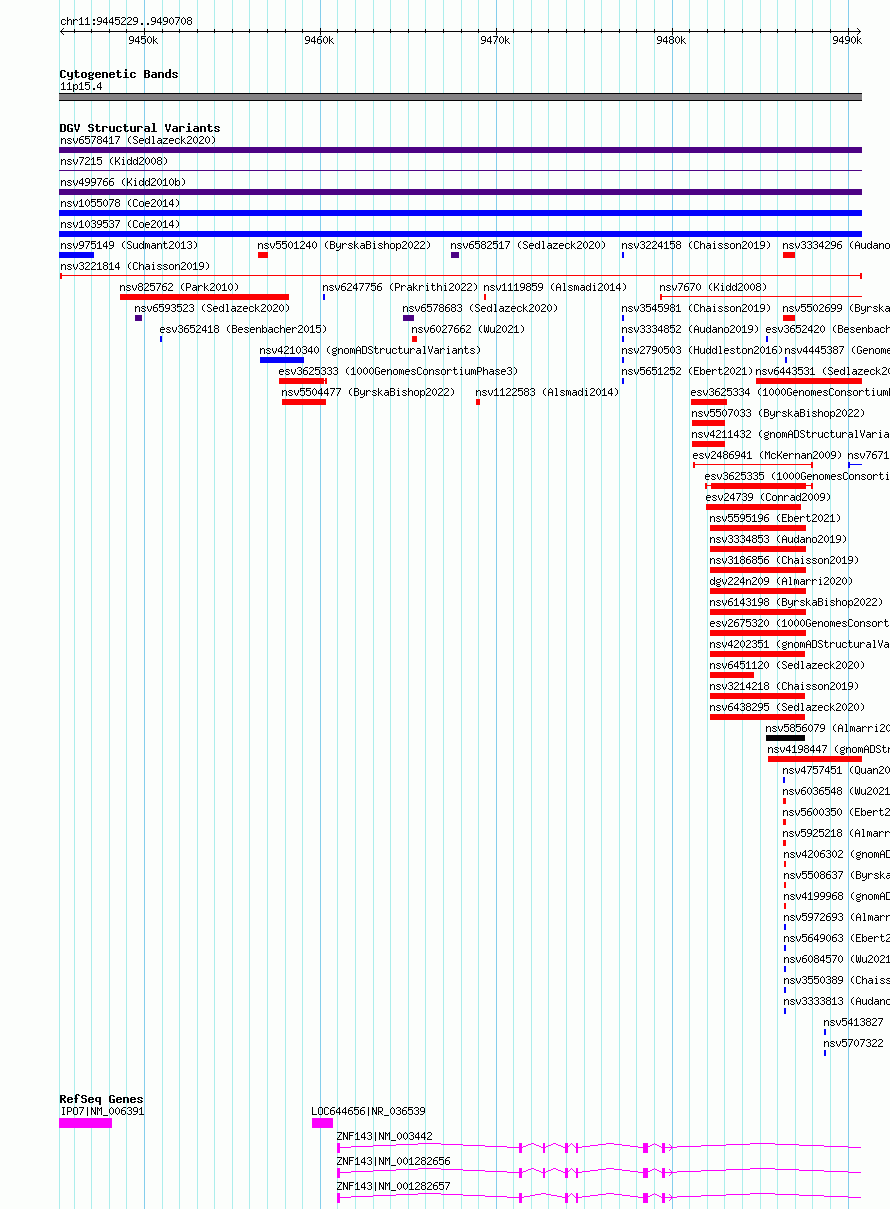
Task: Click the nsv3545981 Chaisson2019 label
Action: pyautogui.click(x=696, y=308)
